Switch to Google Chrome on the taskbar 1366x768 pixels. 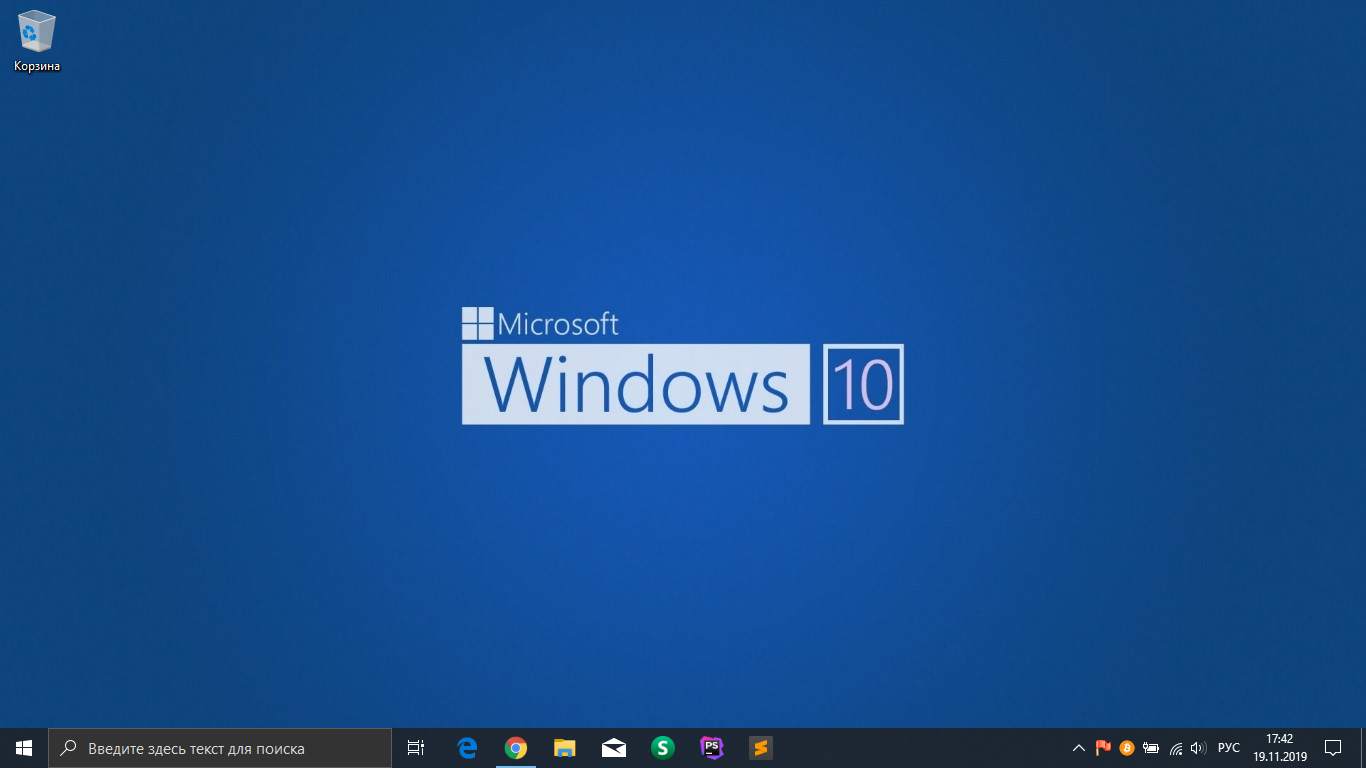point(516,748)
